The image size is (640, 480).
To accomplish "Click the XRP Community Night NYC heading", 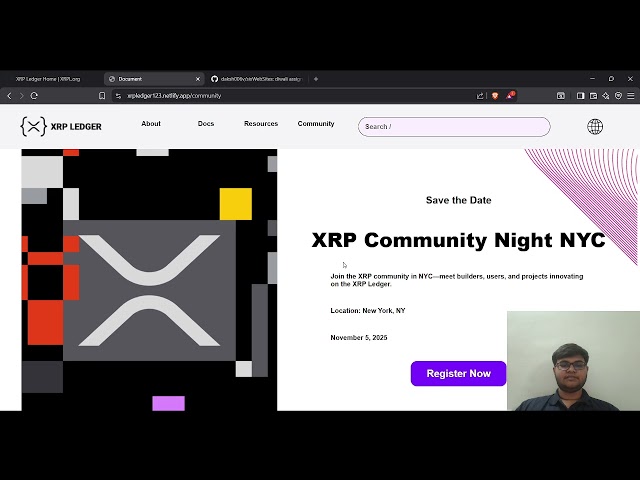I will [458, 240].
